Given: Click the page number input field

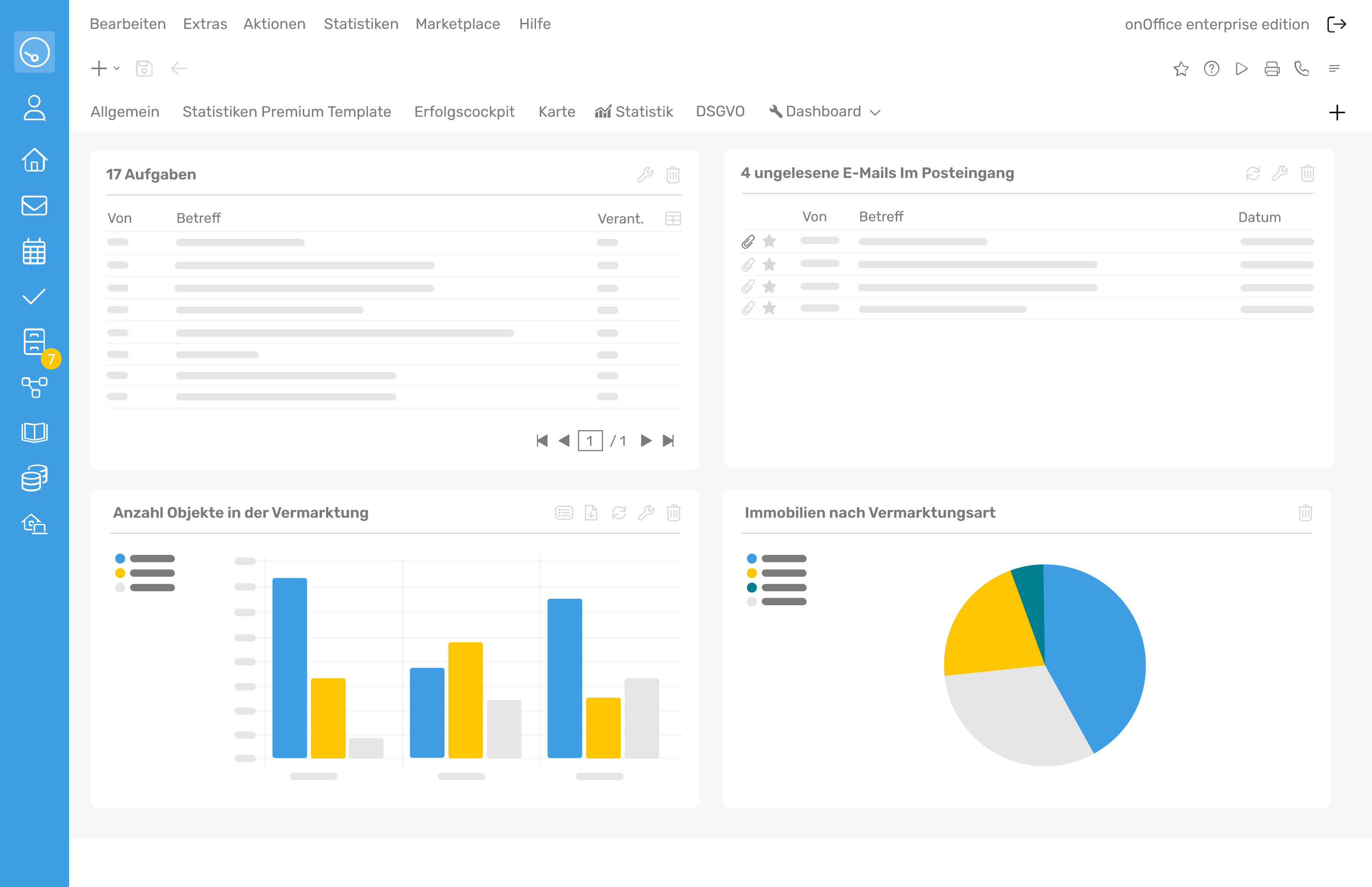Looking at the screenshot, I should 590,441.
